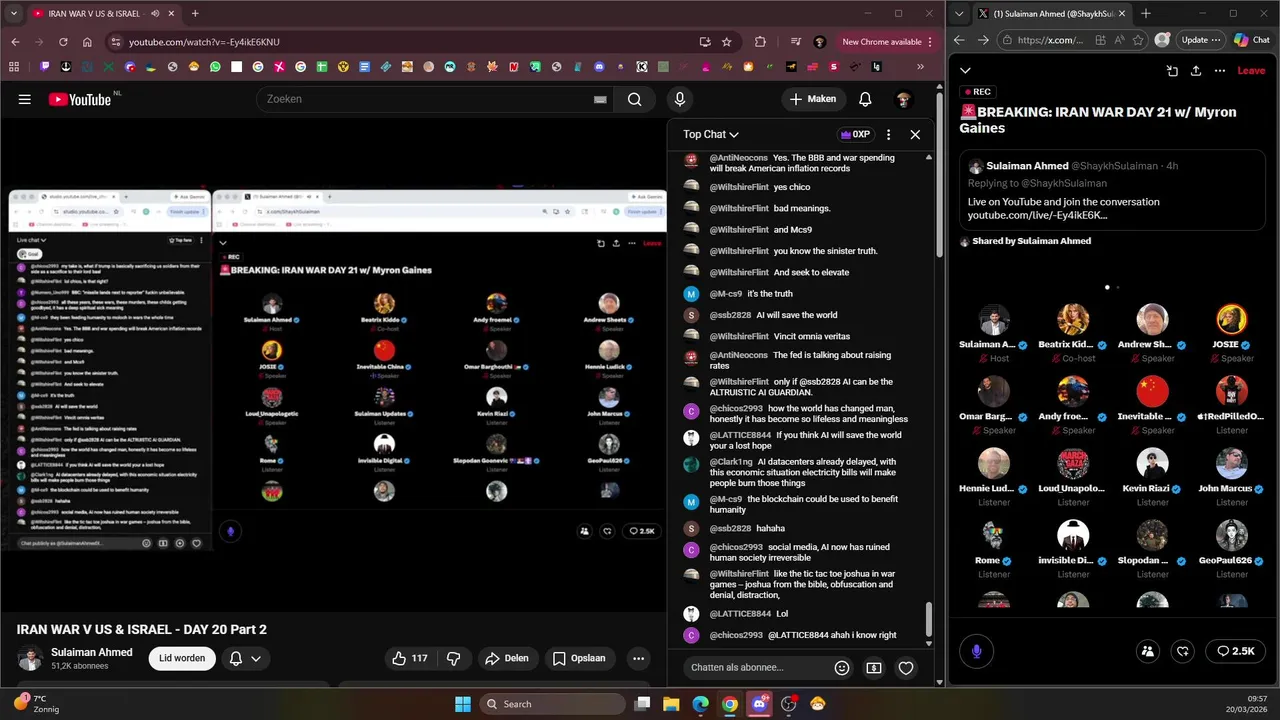Screen dimensions: 1280x720
Task: Open Beatrix Kidd co-host avatar in Space
Action: coord(1073,320)
